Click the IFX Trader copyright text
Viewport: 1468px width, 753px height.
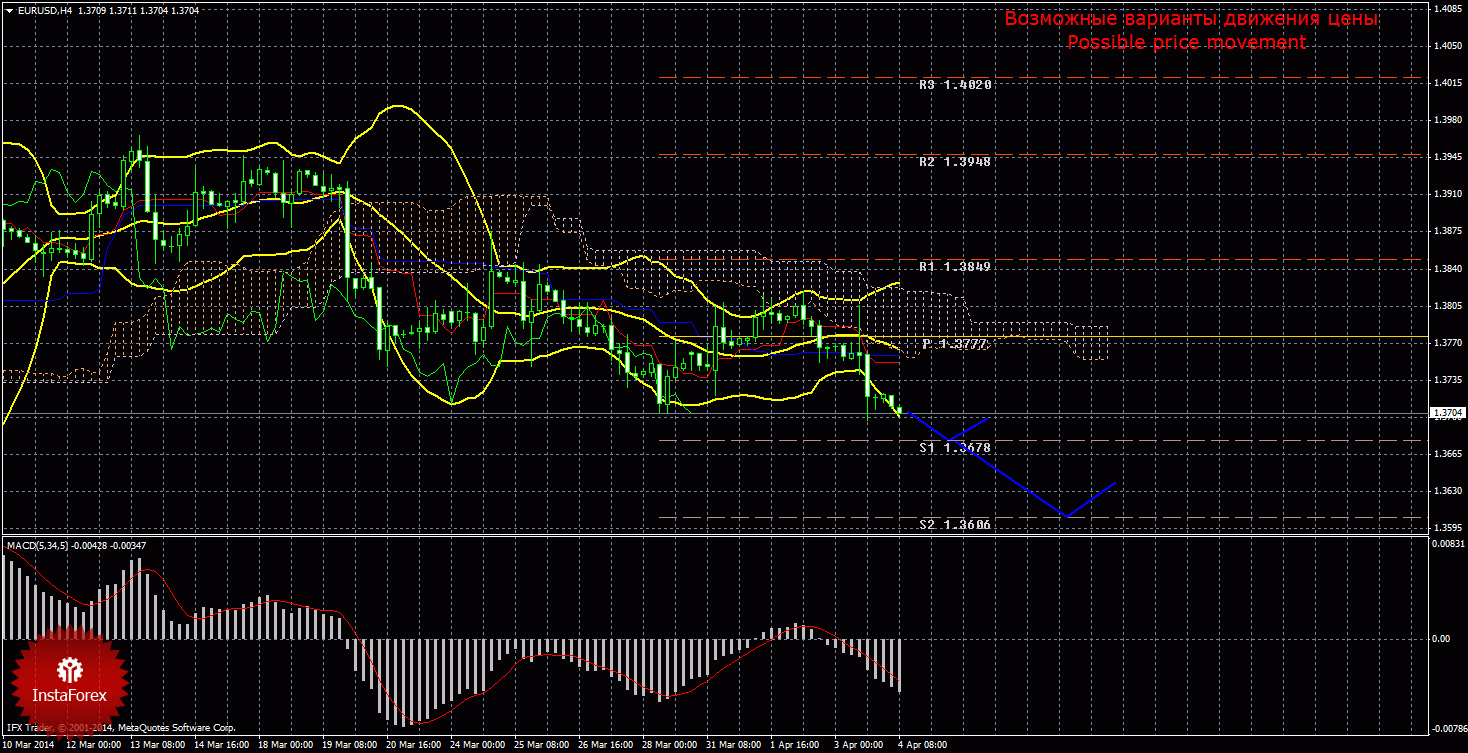pos(120,728)
